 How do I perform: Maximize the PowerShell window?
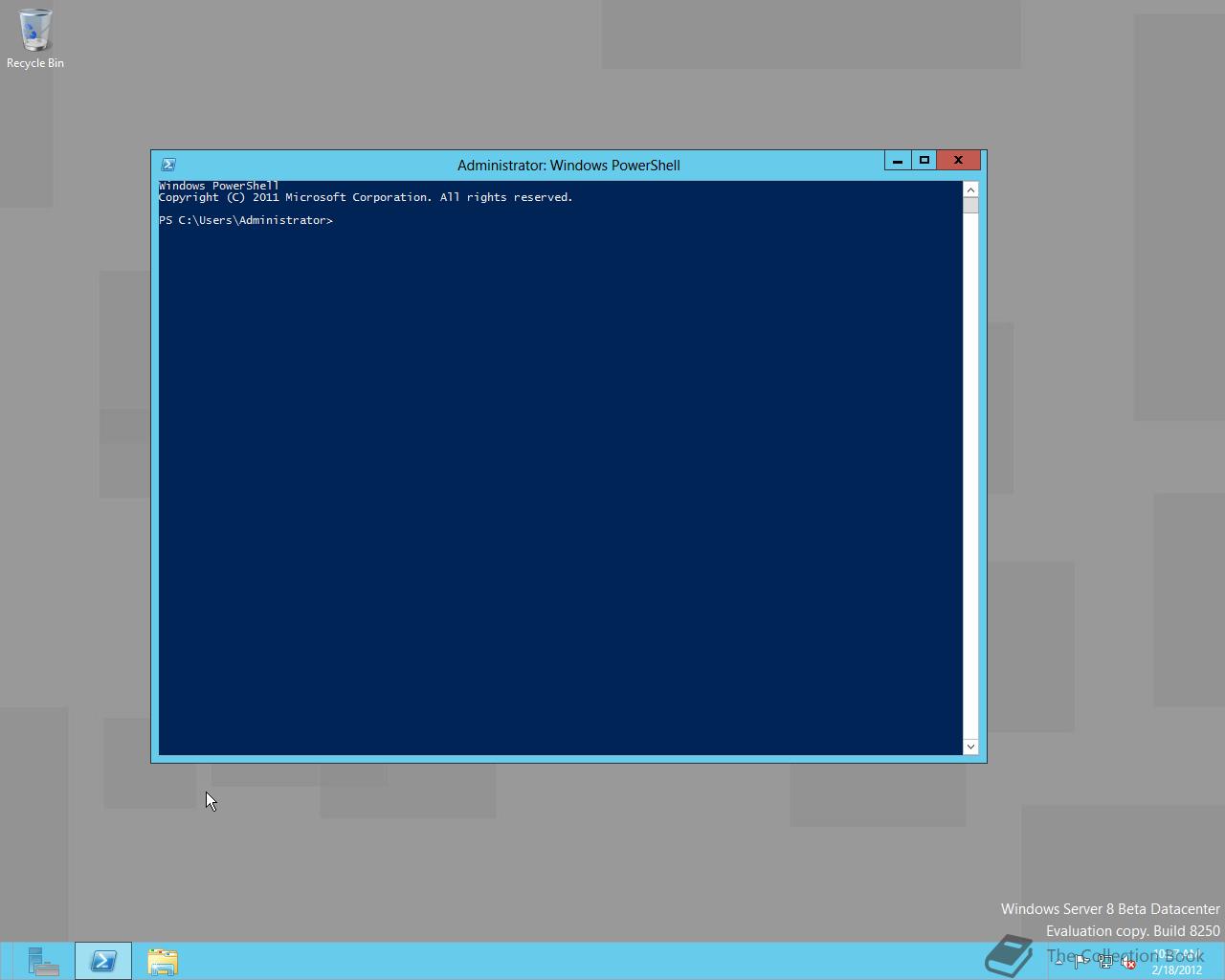924,161
